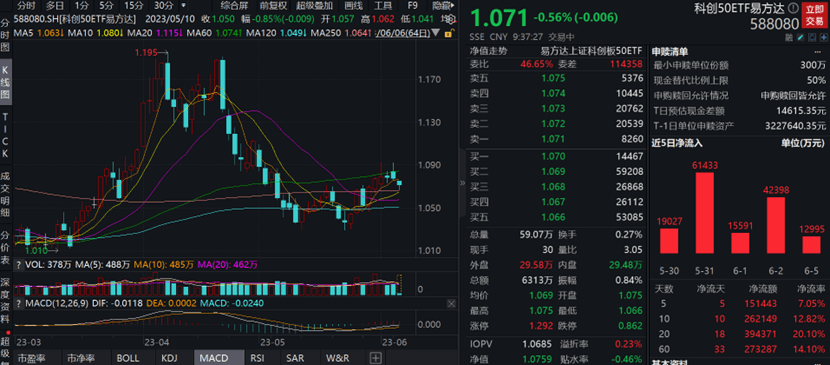830x365 pixels.
Task: Expand the 申赎清单 more options ellipsis
Action: [818, 52]
